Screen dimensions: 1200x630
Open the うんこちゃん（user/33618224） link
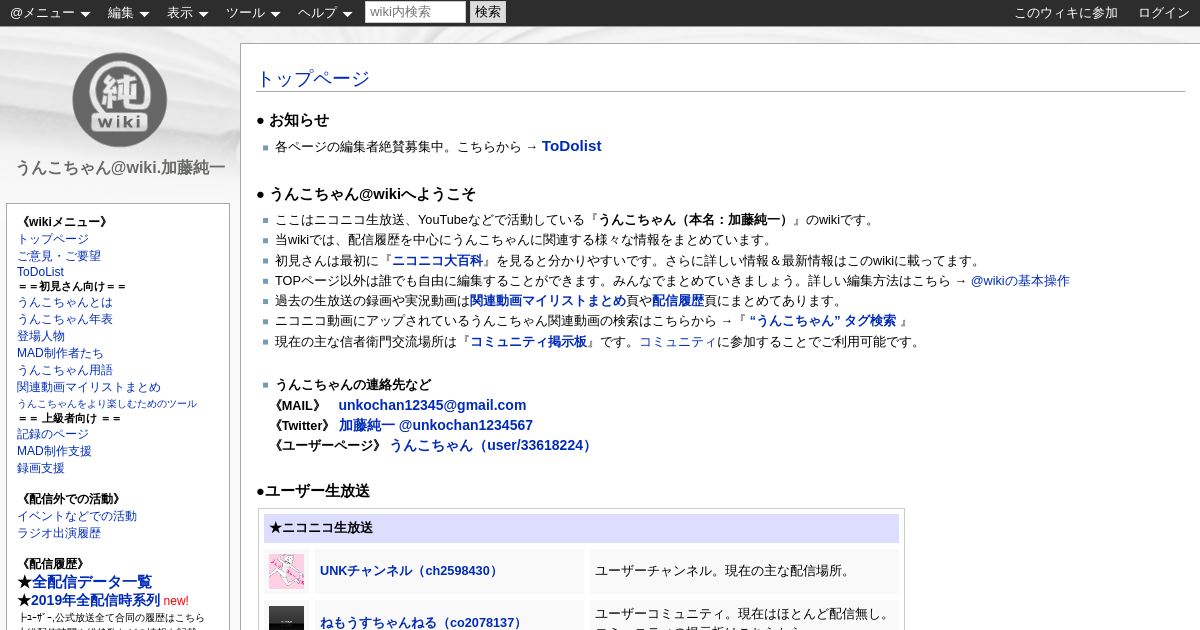[x=493, y=445]
